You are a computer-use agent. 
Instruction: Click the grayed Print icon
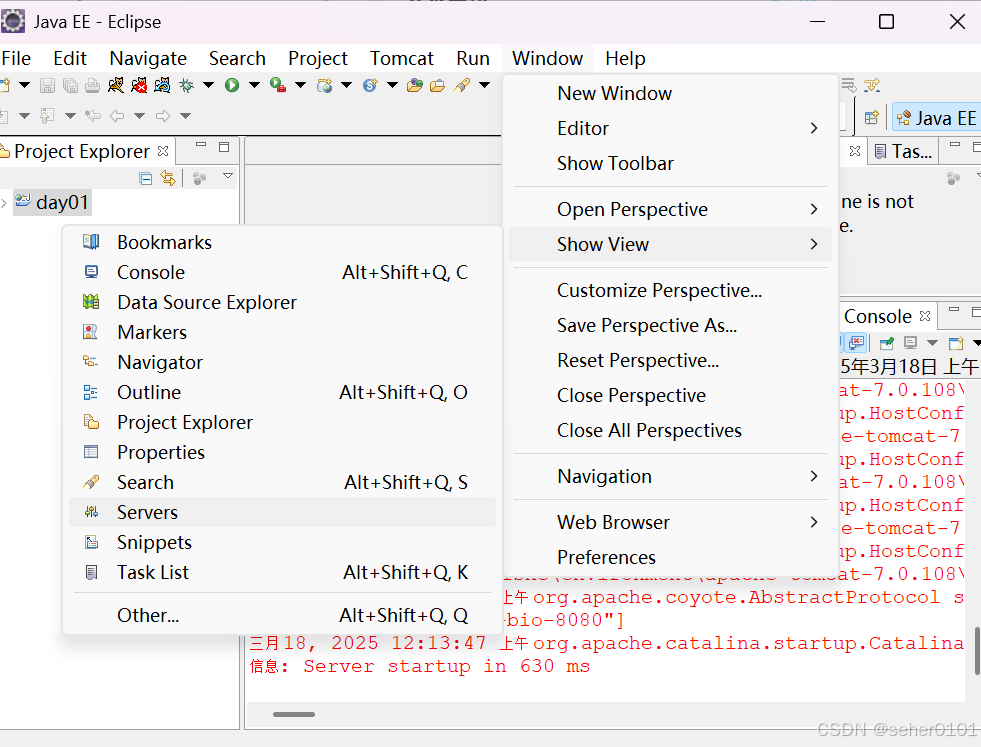click(93, 84)
